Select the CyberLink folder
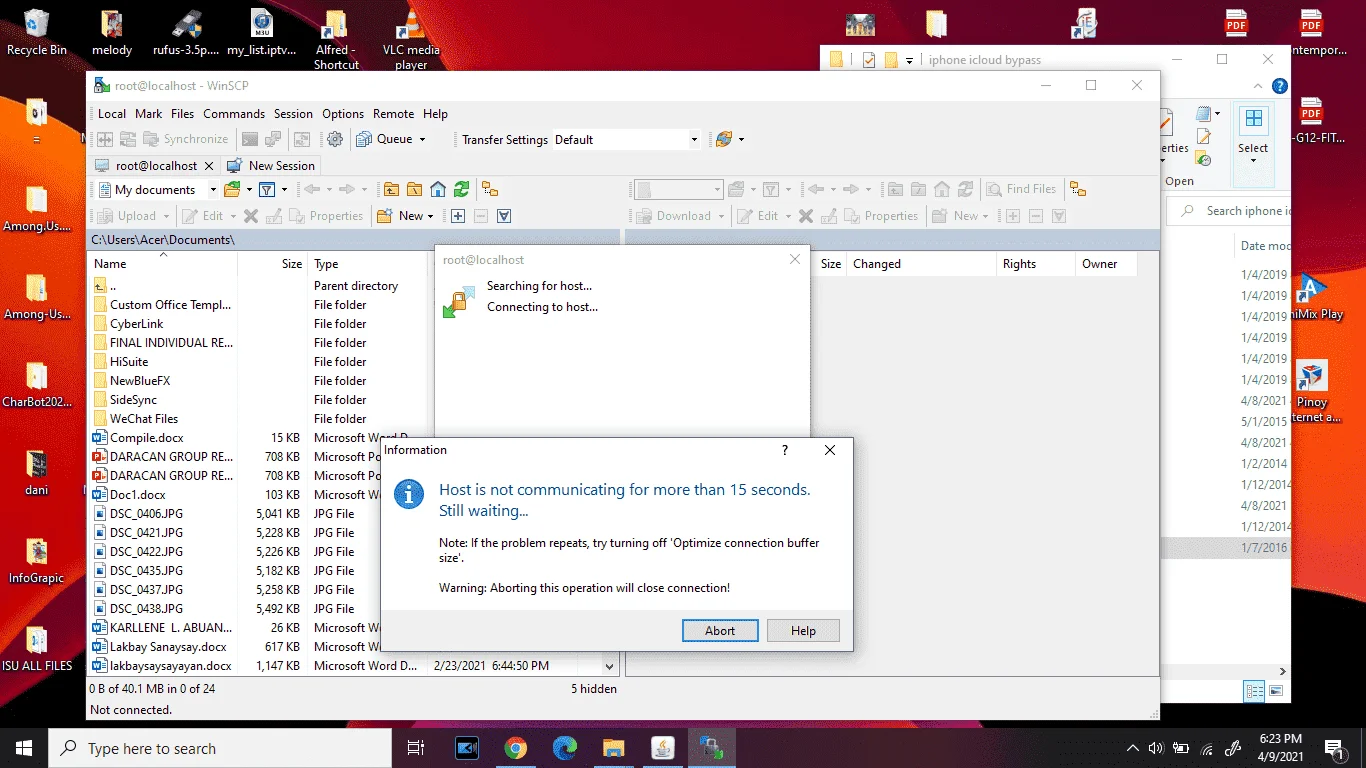The height and width of the screenshot is (768, 1366). coord(137,324)
